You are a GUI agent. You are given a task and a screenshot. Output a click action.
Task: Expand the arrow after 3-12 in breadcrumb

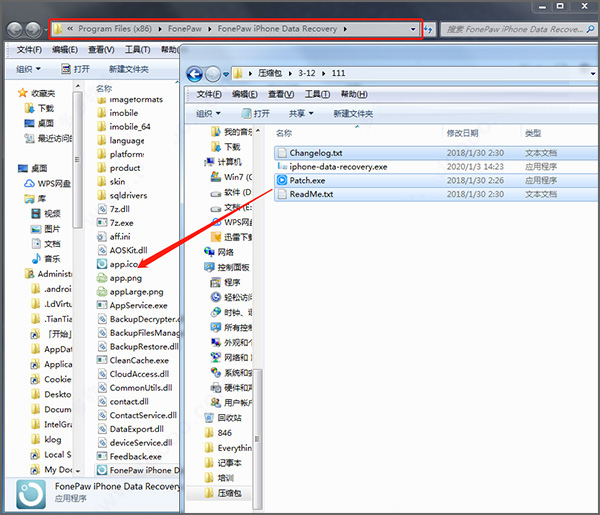tap(323, 73)
